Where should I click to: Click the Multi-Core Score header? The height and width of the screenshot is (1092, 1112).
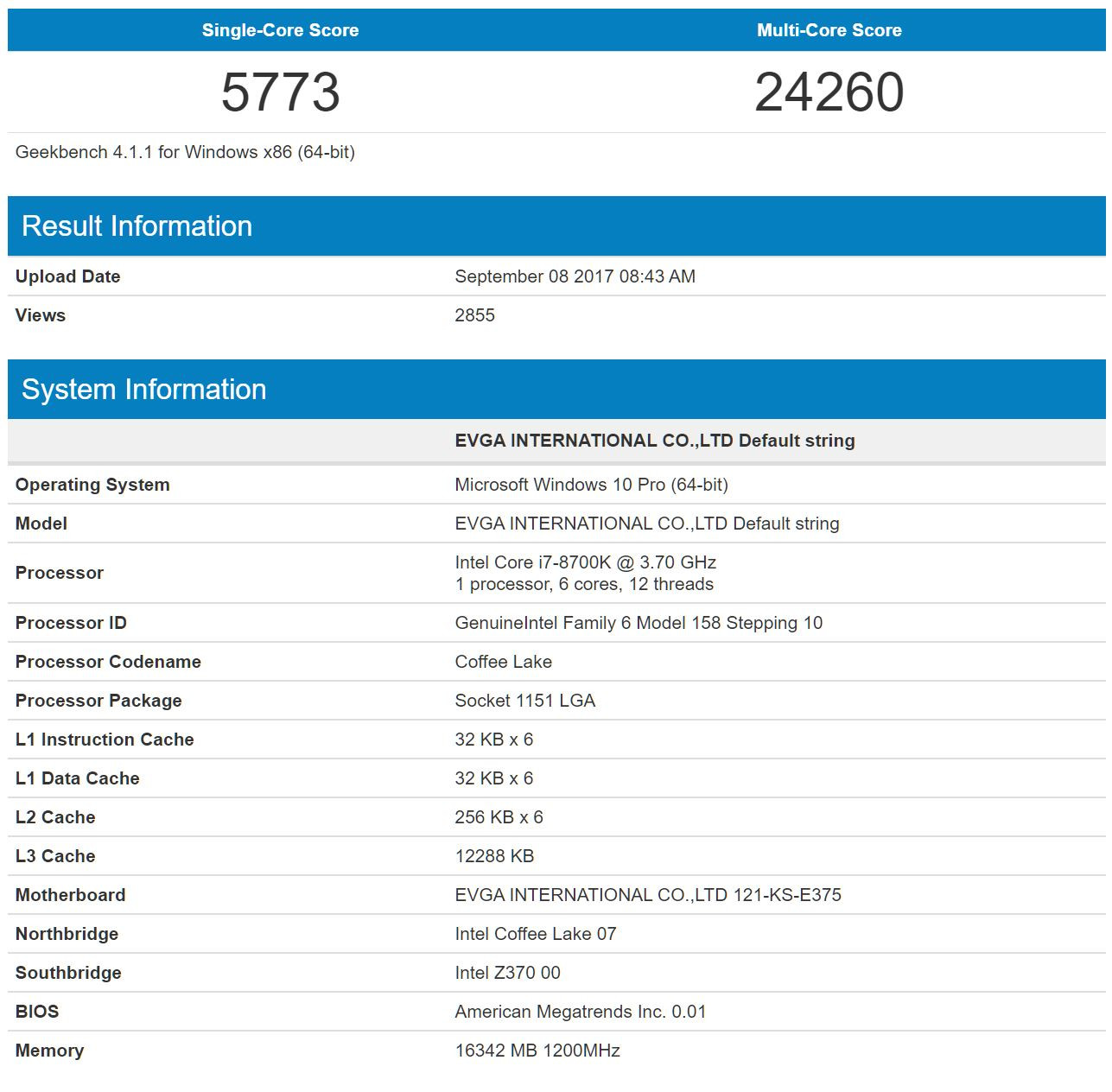(x=829, y=30)
